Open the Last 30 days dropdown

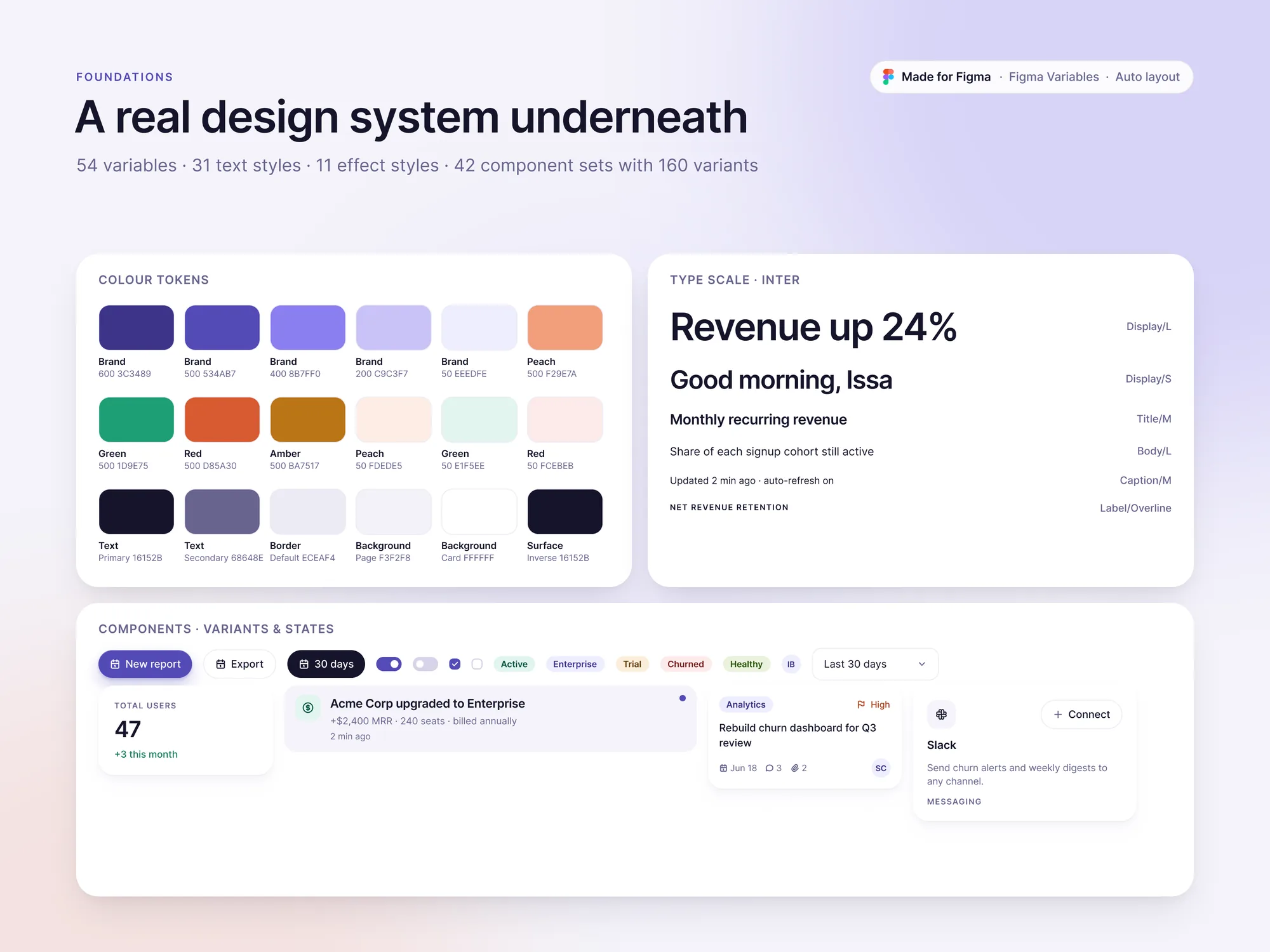pyautogui.click(x=875, y=664)
